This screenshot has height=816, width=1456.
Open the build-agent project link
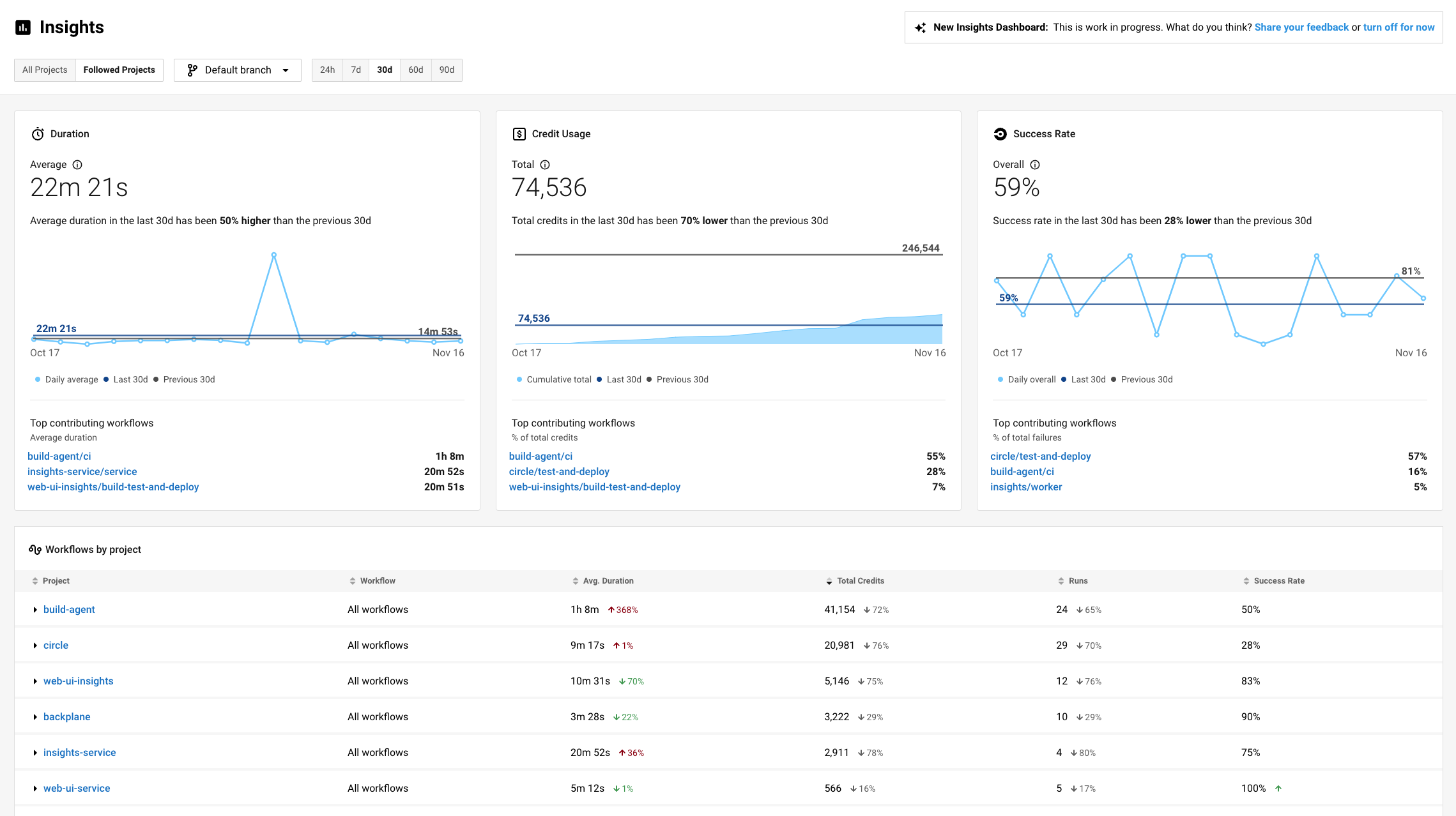[x=69, y=610]
